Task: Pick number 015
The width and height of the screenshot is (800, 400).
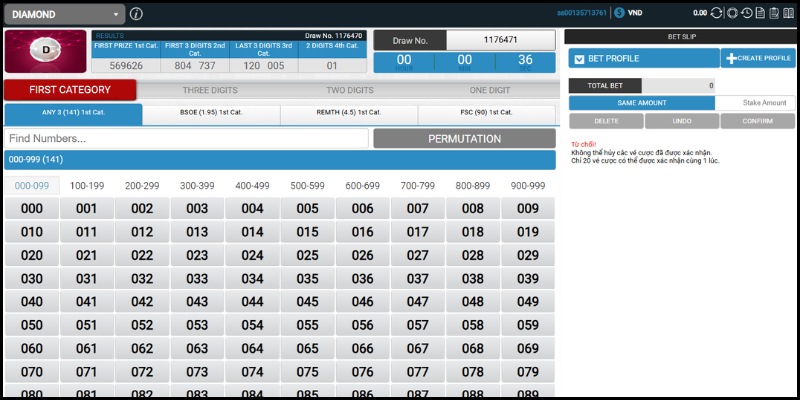Action: 307,232
